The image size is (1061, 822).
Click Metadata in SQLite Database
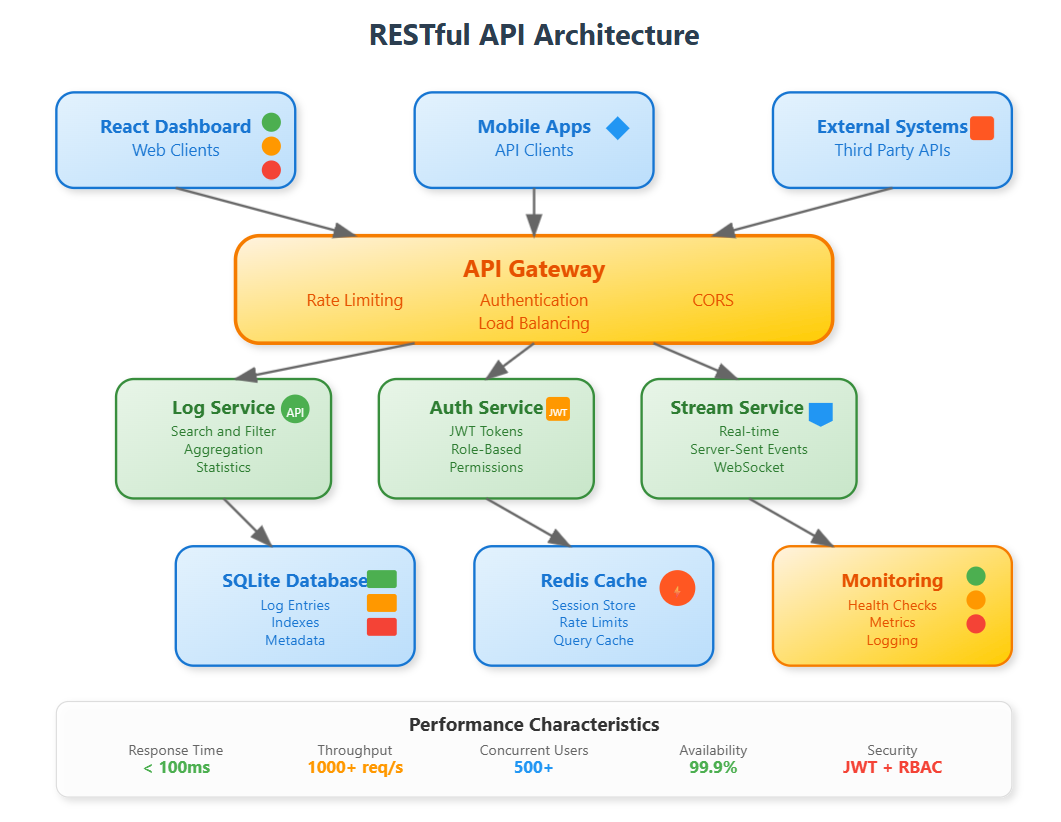coord(295,640)
